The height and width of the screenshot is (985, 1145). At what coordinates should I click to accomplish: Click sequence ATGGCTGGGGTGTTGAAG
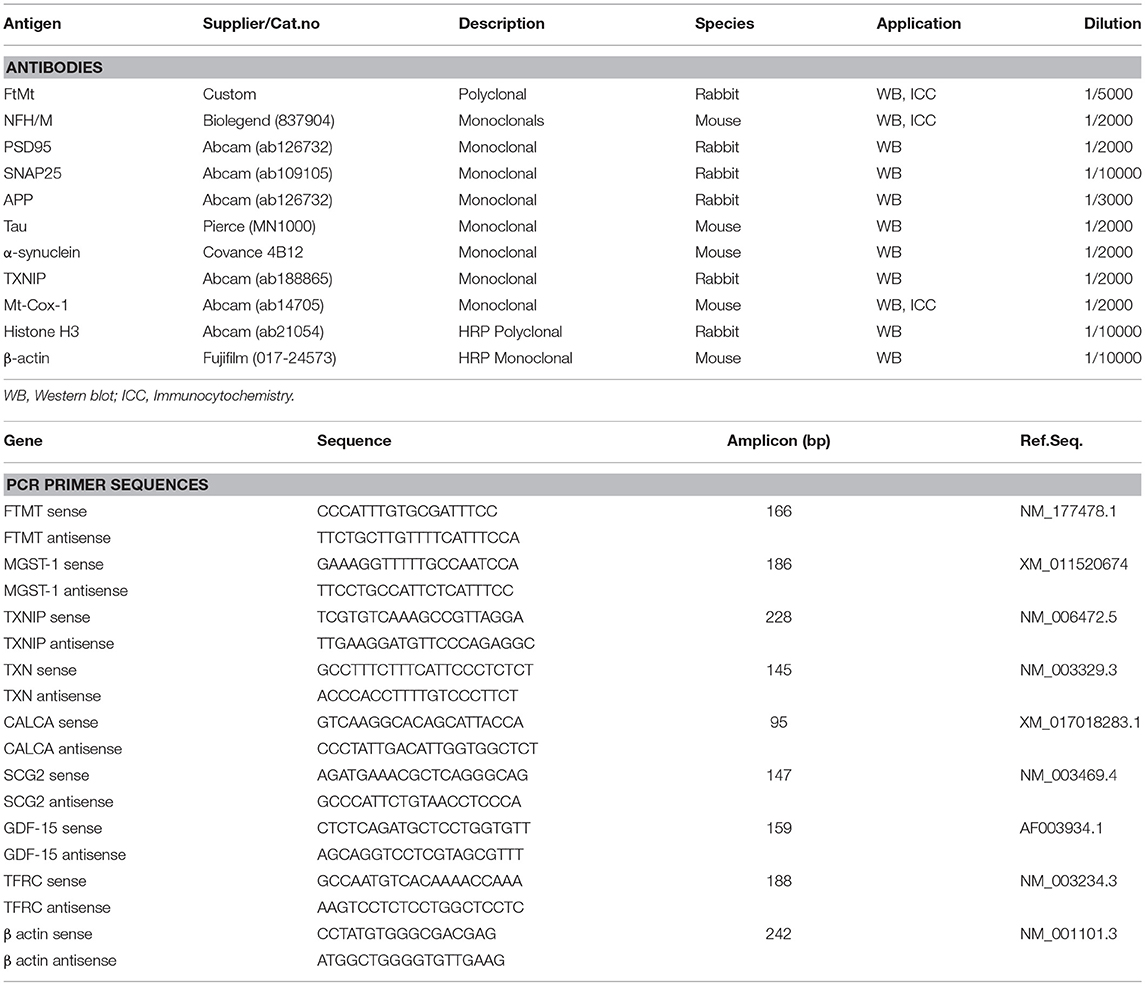tap(410, 960)
